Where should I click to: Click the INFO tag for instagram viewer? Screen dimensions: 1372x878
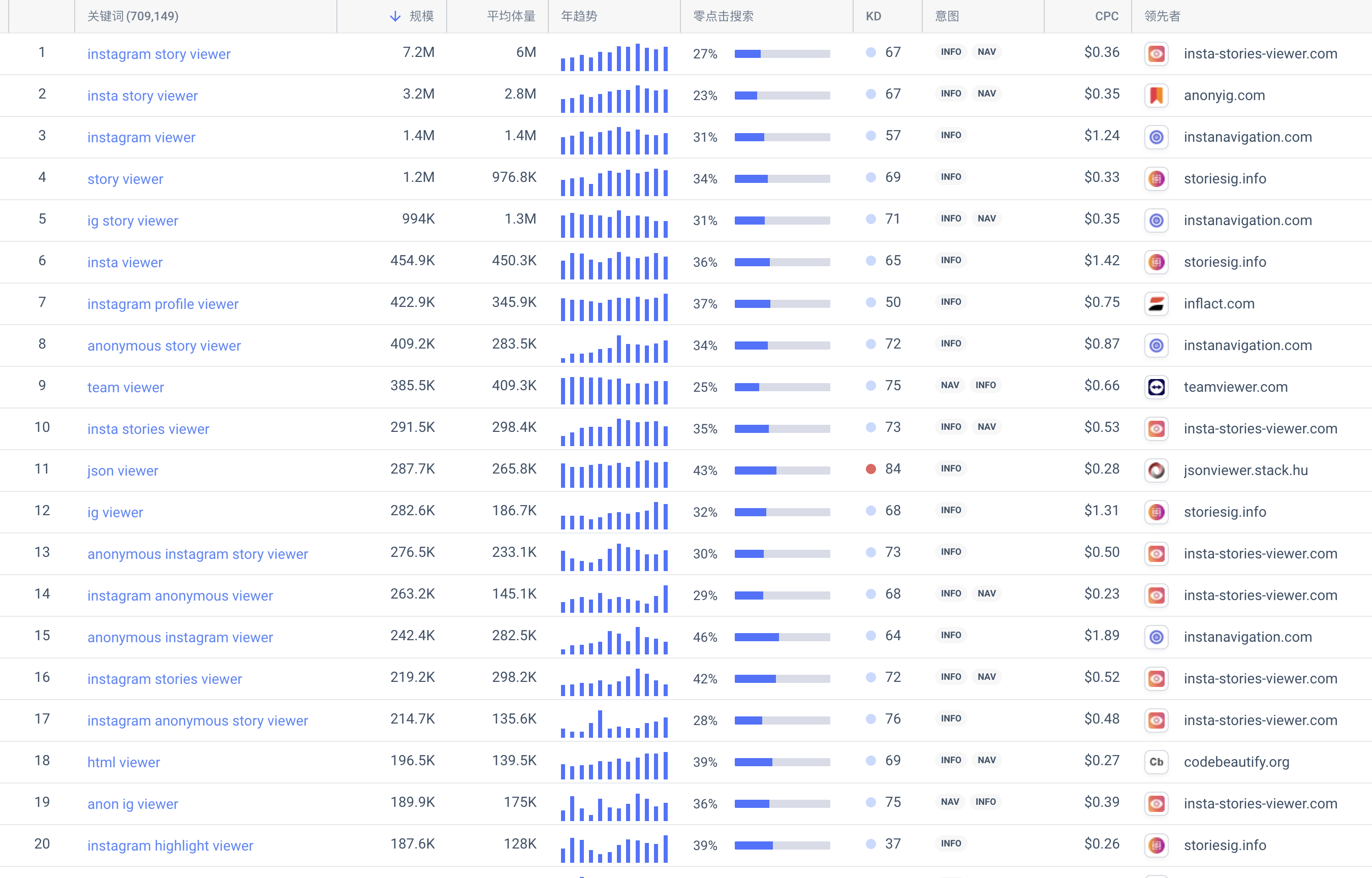coord(951,135)
